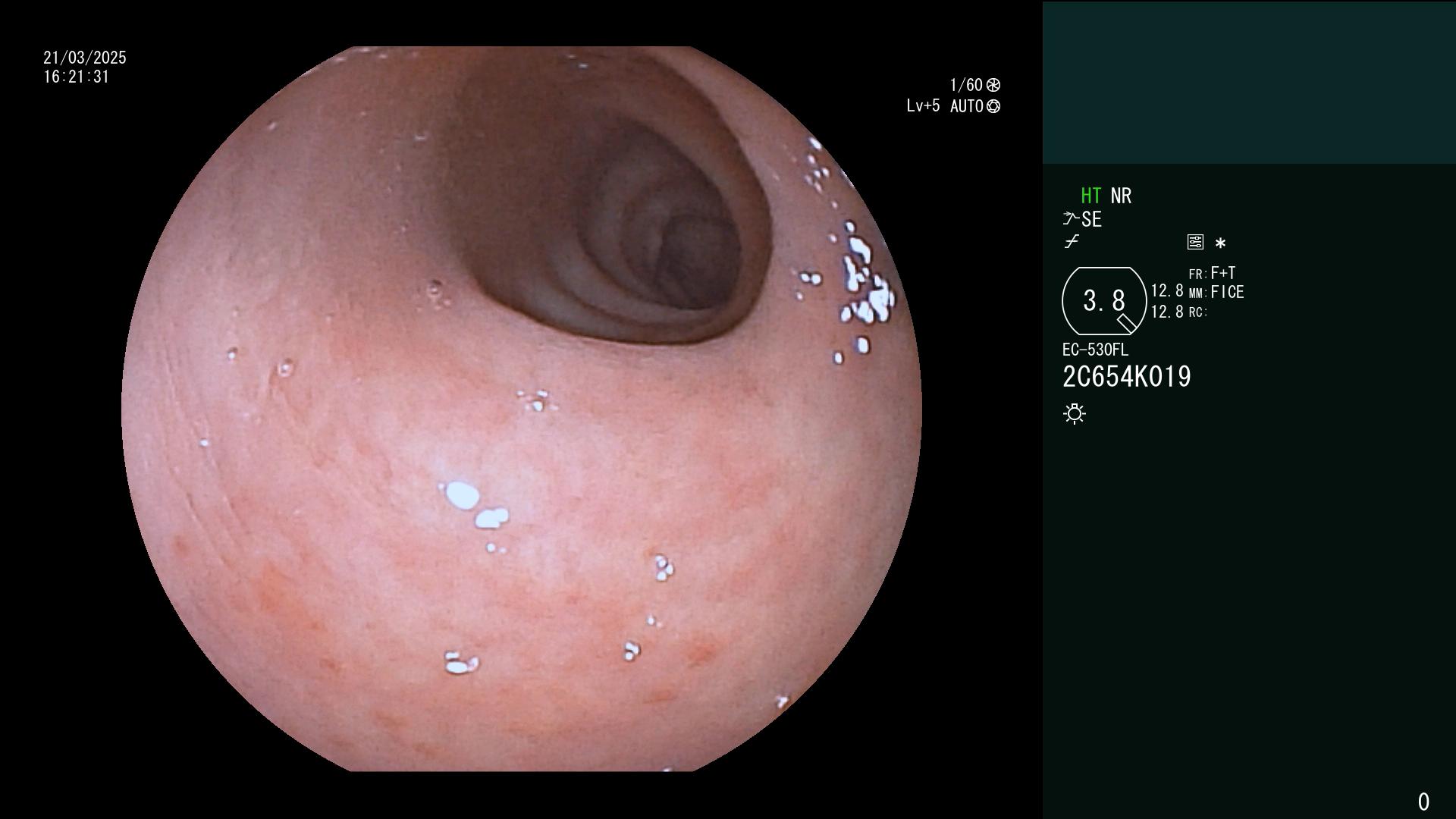Click the asterisk indicator icon
Screen dimensions: 1456x819
click(1220, 243)
